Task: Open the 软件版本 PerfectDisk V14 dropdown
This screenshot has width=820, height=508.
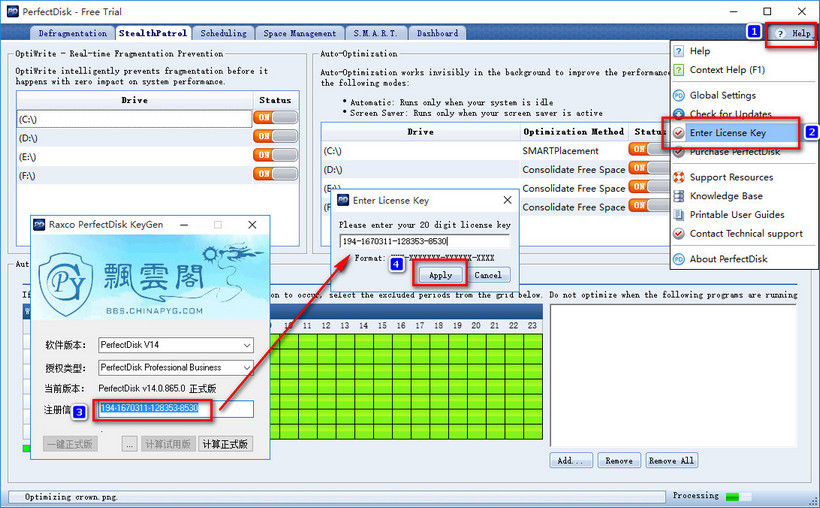Action: point(176,345)
